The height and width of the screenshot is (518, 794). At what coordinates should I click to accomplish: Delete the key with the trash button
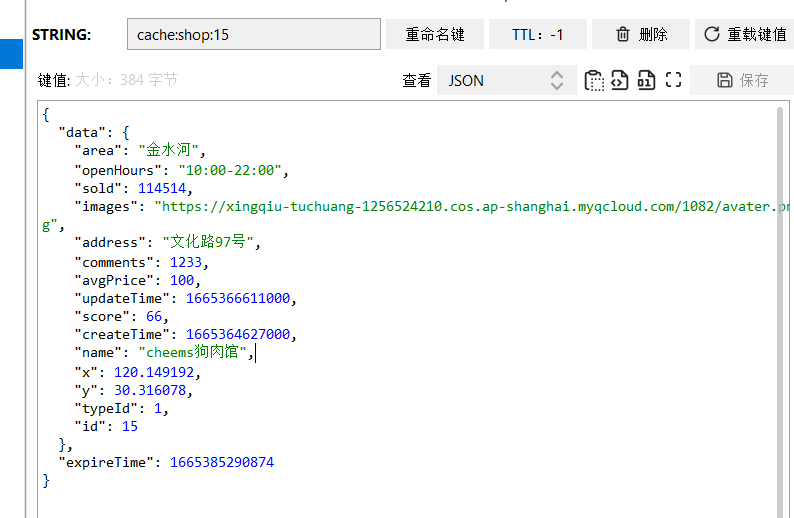point(641,34)
